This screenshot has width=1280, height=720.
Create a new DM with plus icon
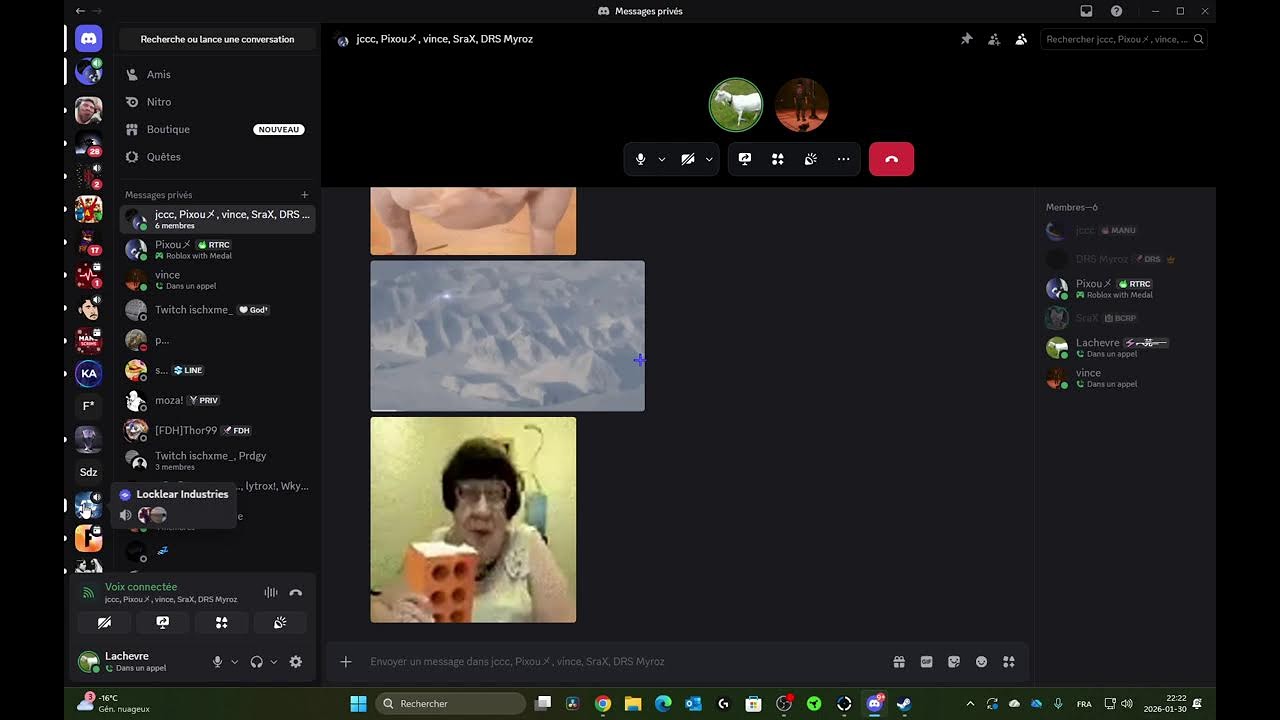pyautogui.click(x=305, y=195)
